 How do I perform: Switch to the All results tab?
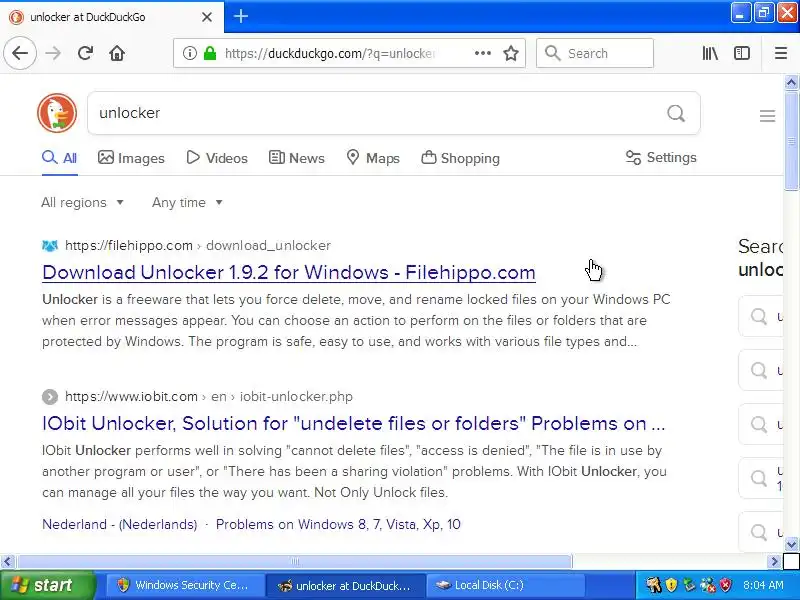(x=60, y=158)
